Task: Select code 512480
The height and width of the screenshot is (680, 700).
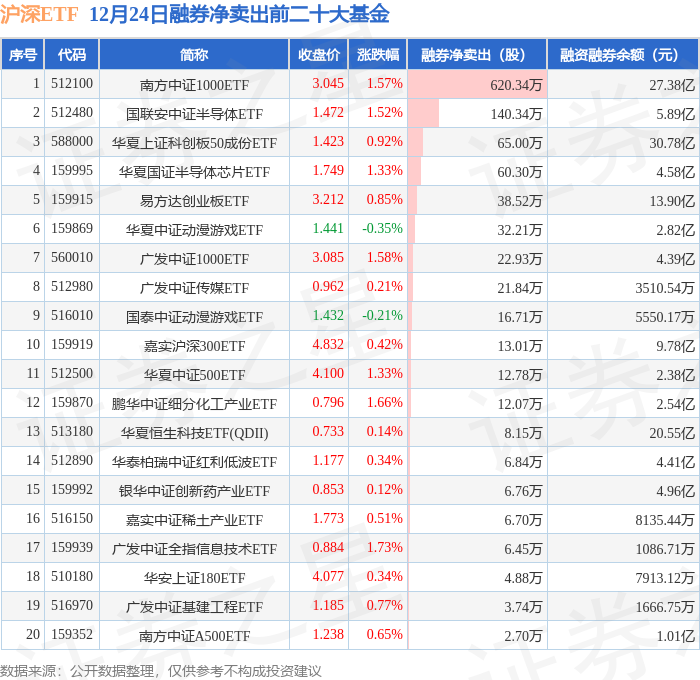Action: 71,113
